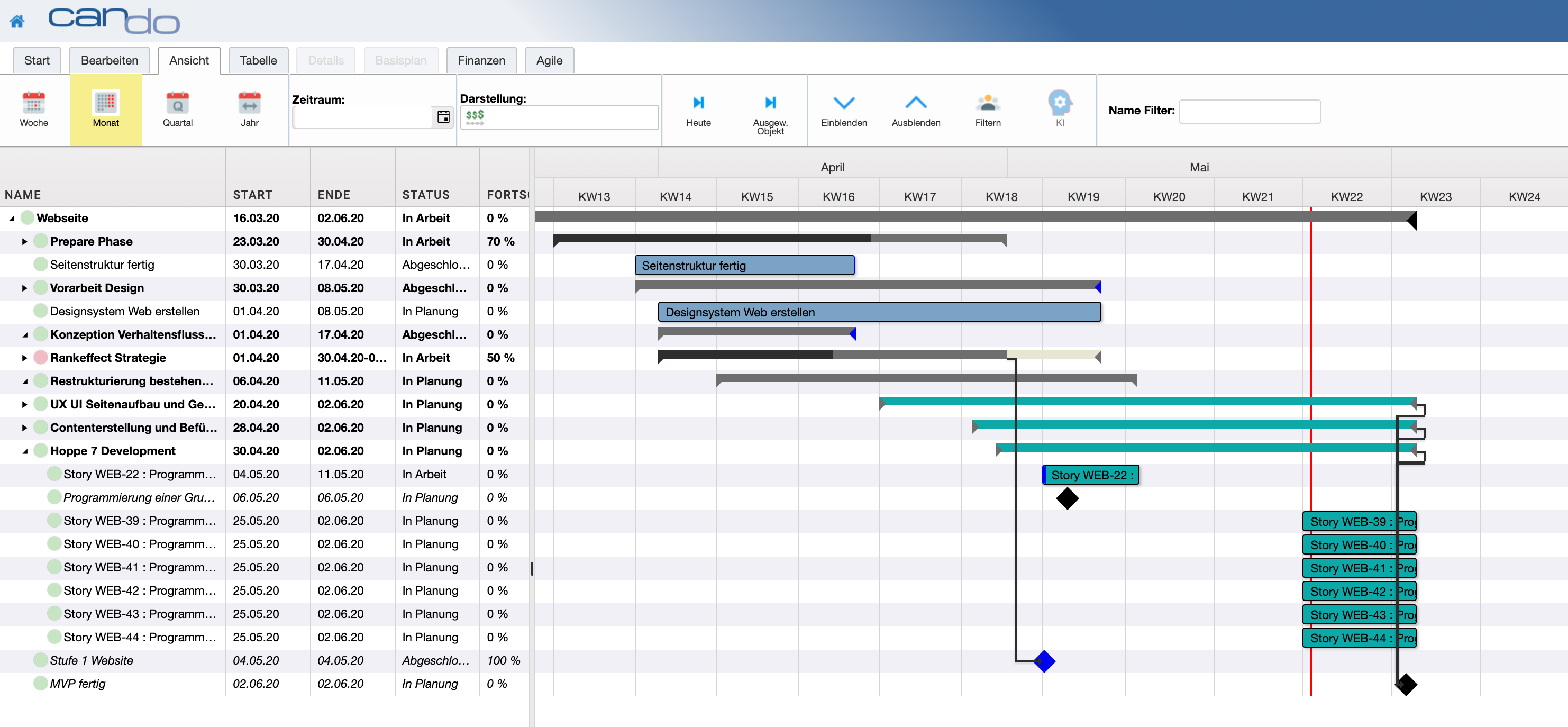Focus the Name Filter input field
The image size is (1568, 727).
[1249, 112]
